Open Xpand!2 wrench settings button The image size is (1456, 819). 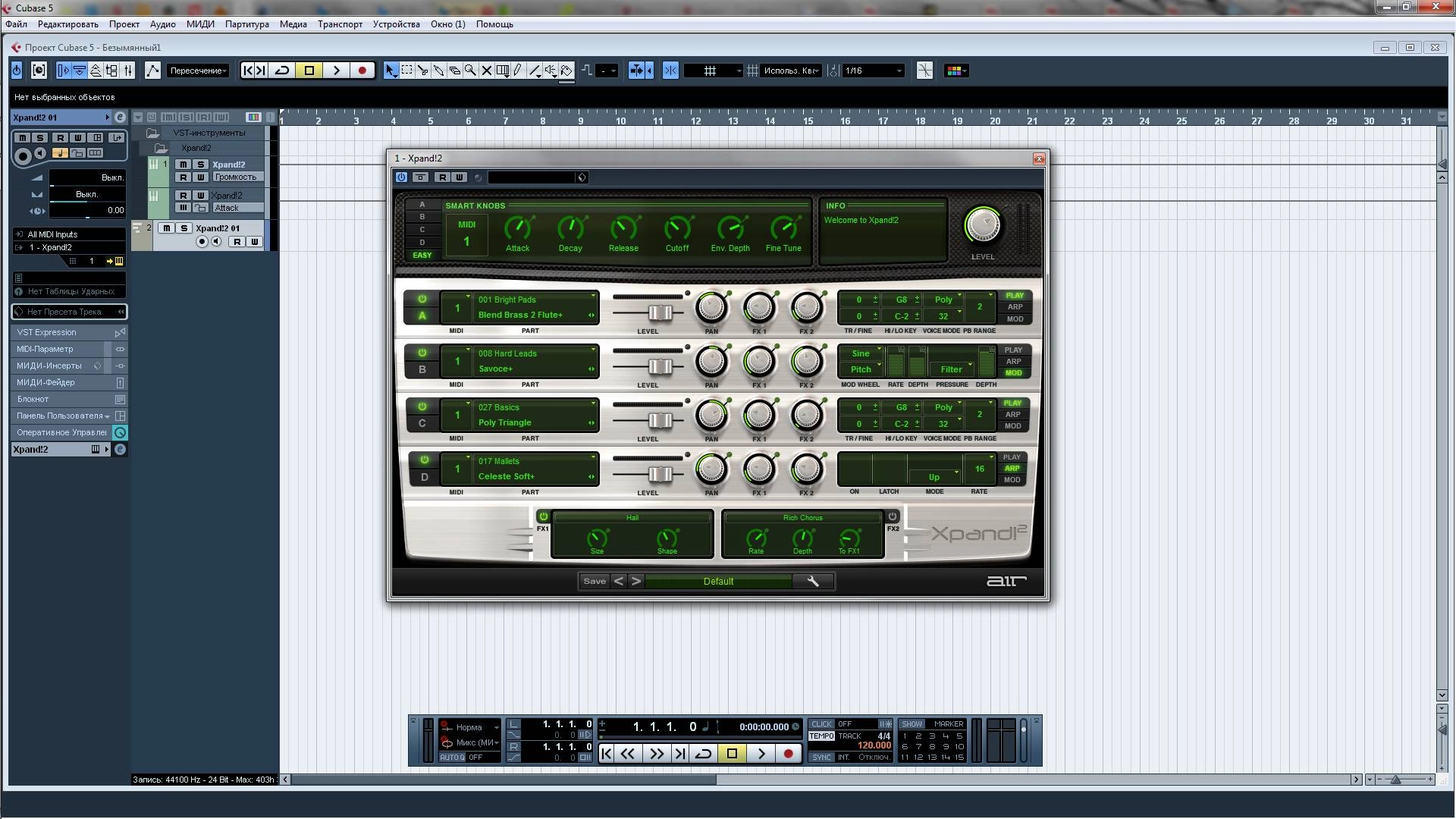click(813, 582)
